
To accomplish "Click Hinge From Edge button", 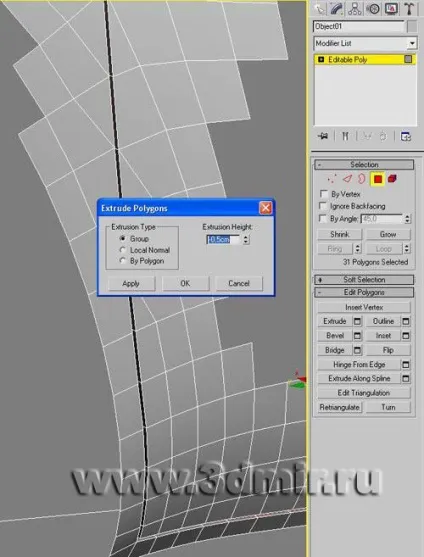I will (x=359, y=364).
